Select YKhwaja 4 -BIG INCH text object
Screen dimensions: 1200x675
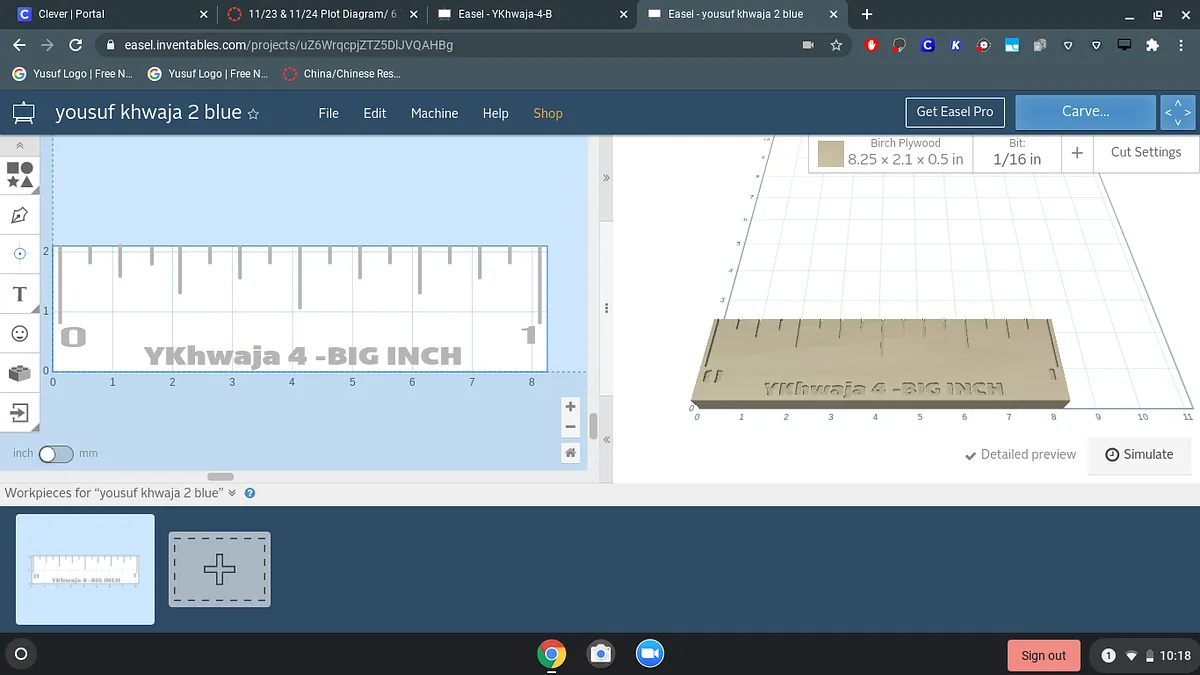[x=303, y=356]
